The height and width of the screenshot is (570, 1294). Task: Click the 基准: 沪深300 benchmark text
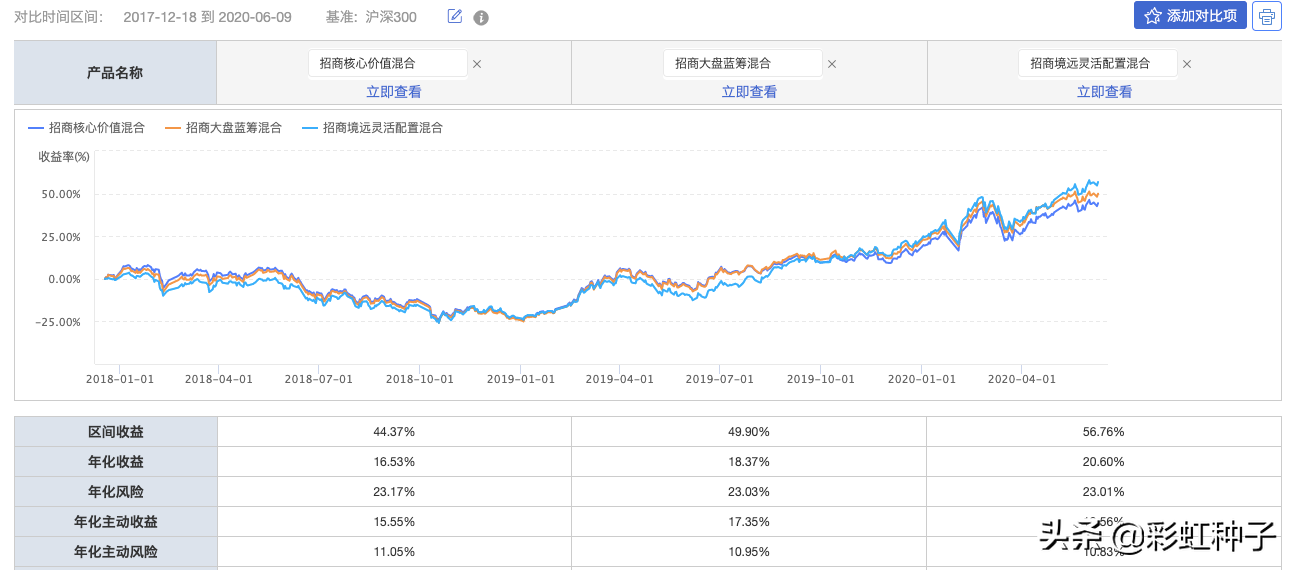click(371, 17)
